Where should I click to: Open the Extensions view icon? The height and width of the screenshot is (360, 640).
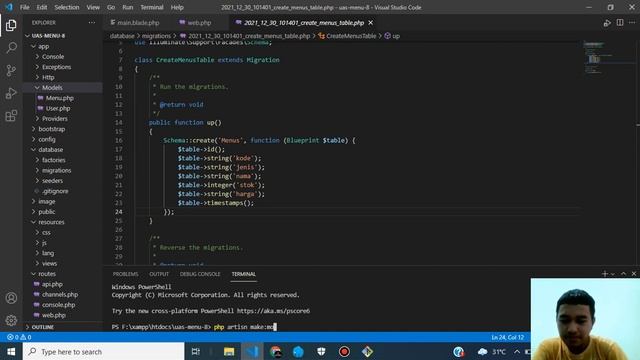click(x=11, y=116)
